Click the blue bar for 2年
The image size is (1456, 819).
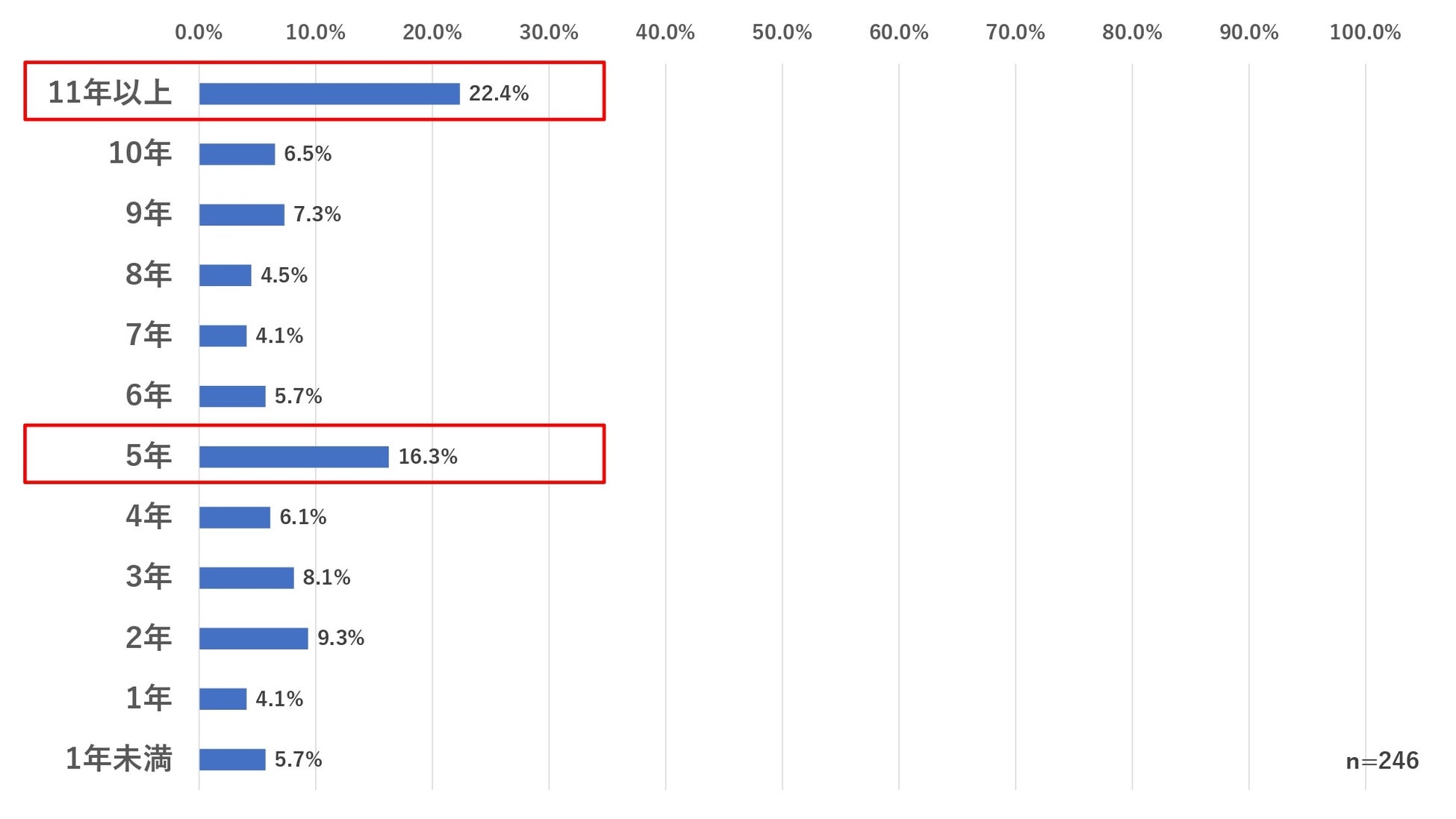(253, 638)
